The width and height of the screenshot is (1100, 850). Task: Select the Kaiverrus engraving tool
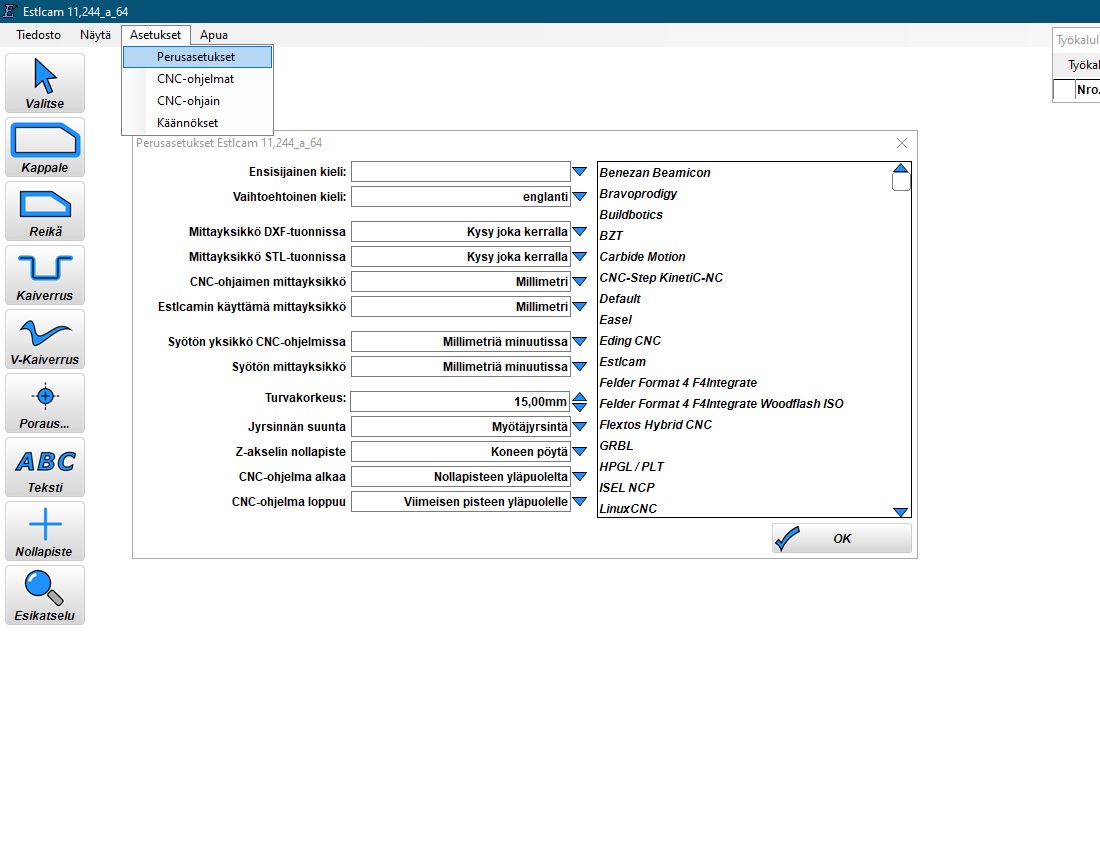(45, 275)
